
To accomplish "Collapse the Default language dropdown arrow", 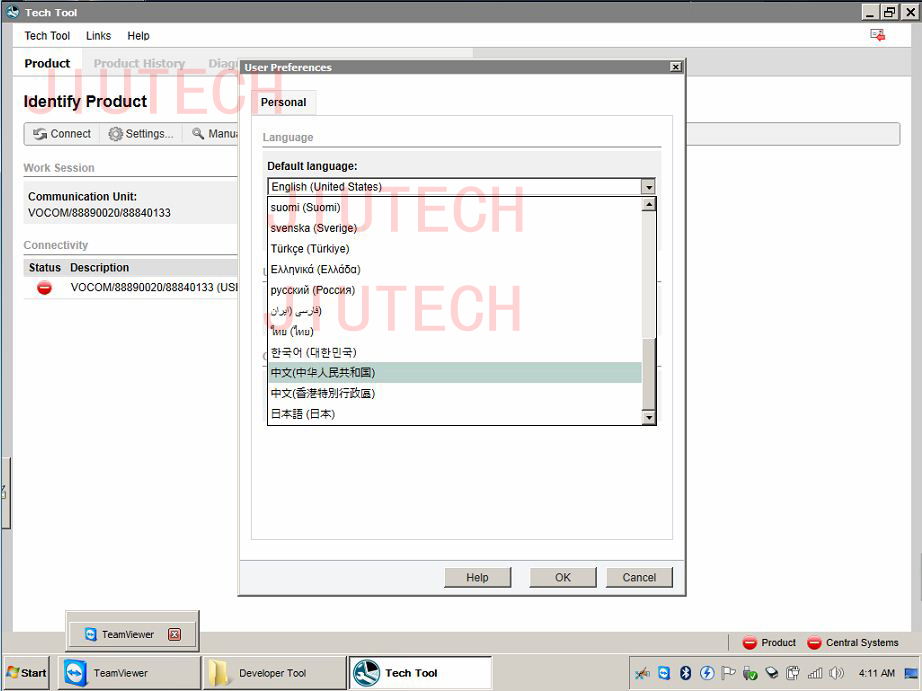I will (x=648, y=187).
